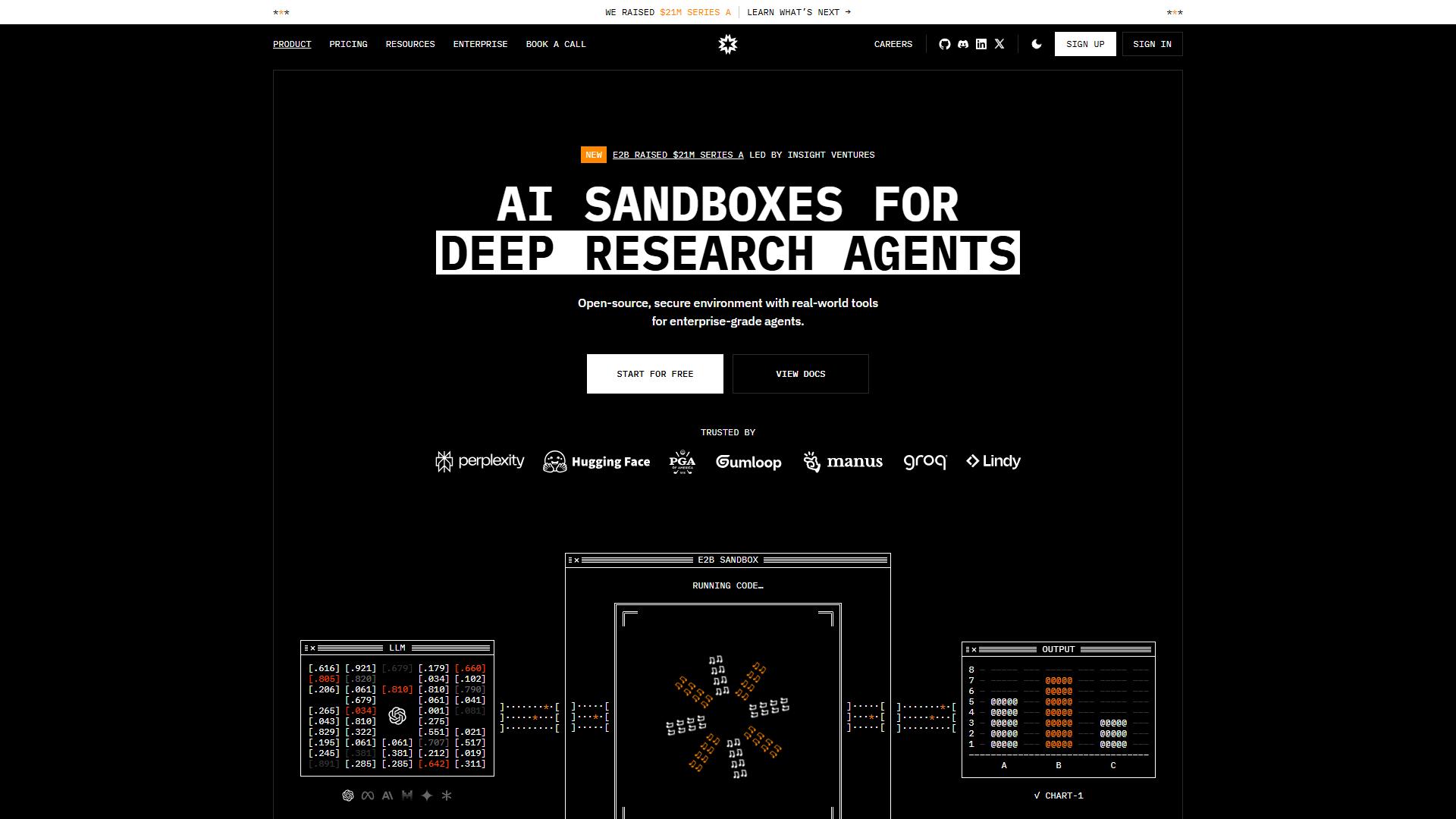Open the X (Twitter) profile icon
The height and width of the screenshot is (819, 1456).
999,44
